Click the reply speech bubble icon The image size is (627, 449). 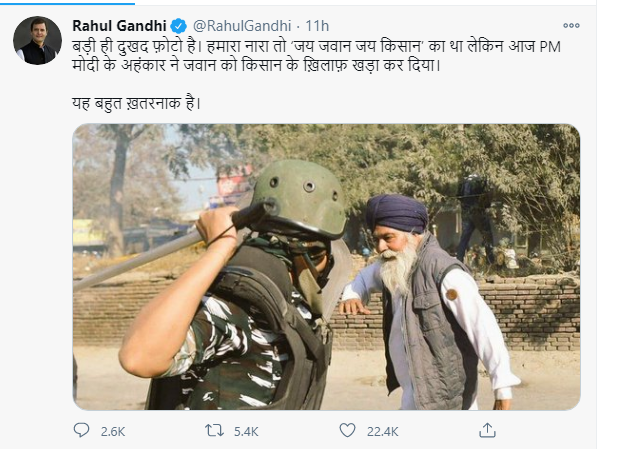click(x=82, y=430)
